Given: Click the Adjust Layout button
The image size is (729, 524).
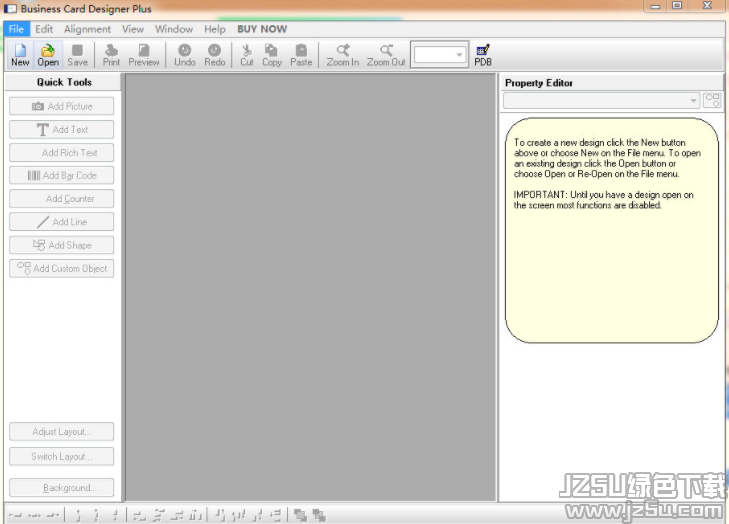Looking at the screenshot, I should [x=61, y=431].
